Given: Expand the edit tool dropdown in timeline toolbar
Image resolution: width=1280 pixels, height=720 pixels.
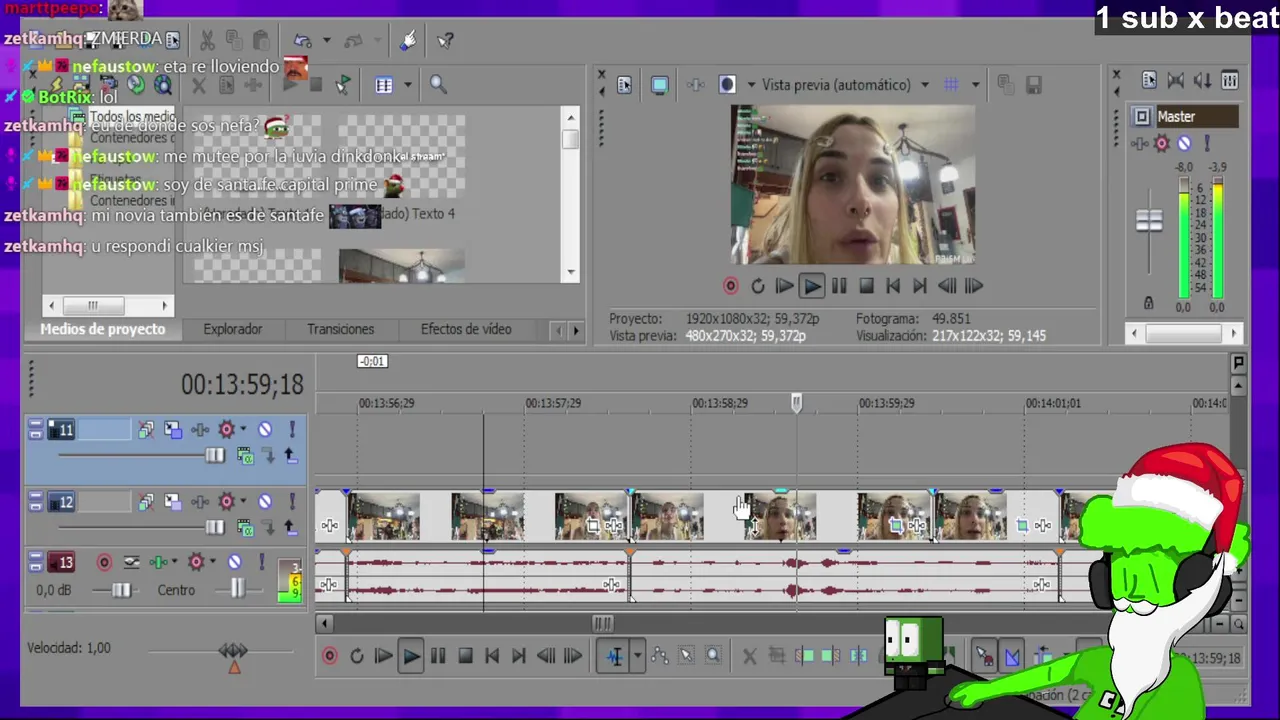Looking at the screenshot, I should (x=637, y=656).
